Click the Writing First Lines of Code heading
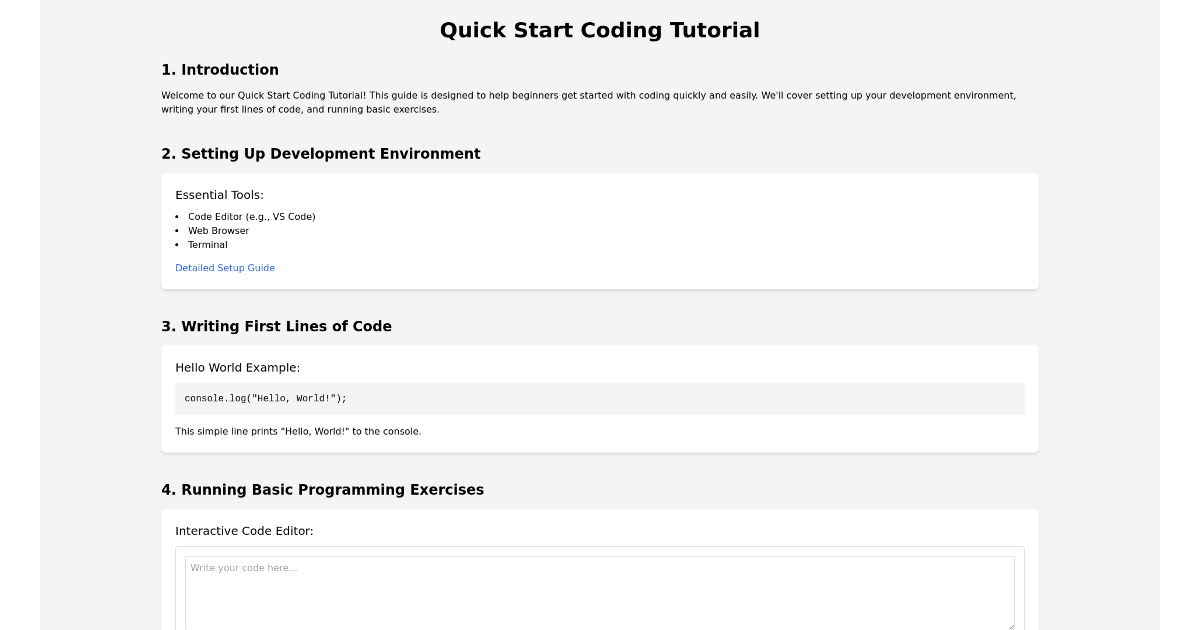Image resolution: width=1200 pixels, height=630 pixels. pyautogui.click(x=277, y=326)
